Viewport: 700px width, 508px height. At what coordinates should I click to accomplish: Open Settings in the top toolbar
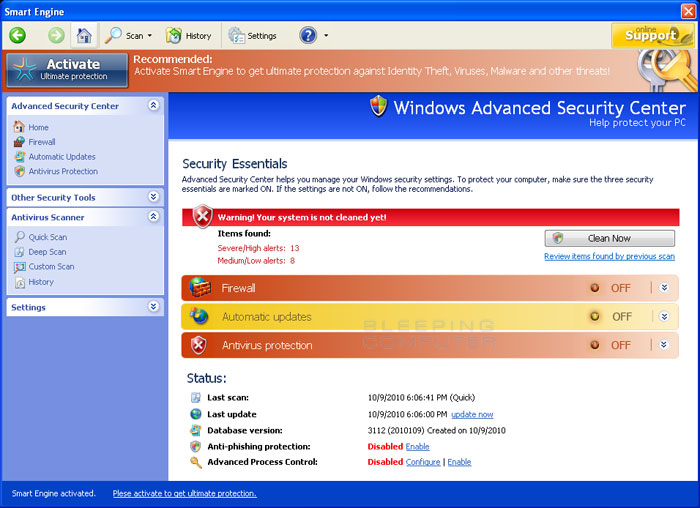252,35
